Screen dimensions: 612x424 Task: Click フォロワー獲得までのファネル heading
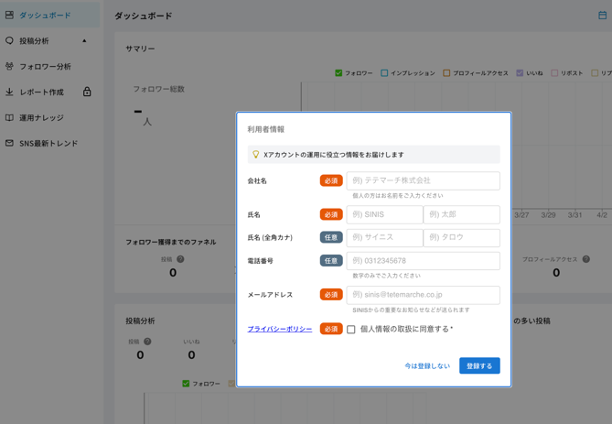pos(171,242)
